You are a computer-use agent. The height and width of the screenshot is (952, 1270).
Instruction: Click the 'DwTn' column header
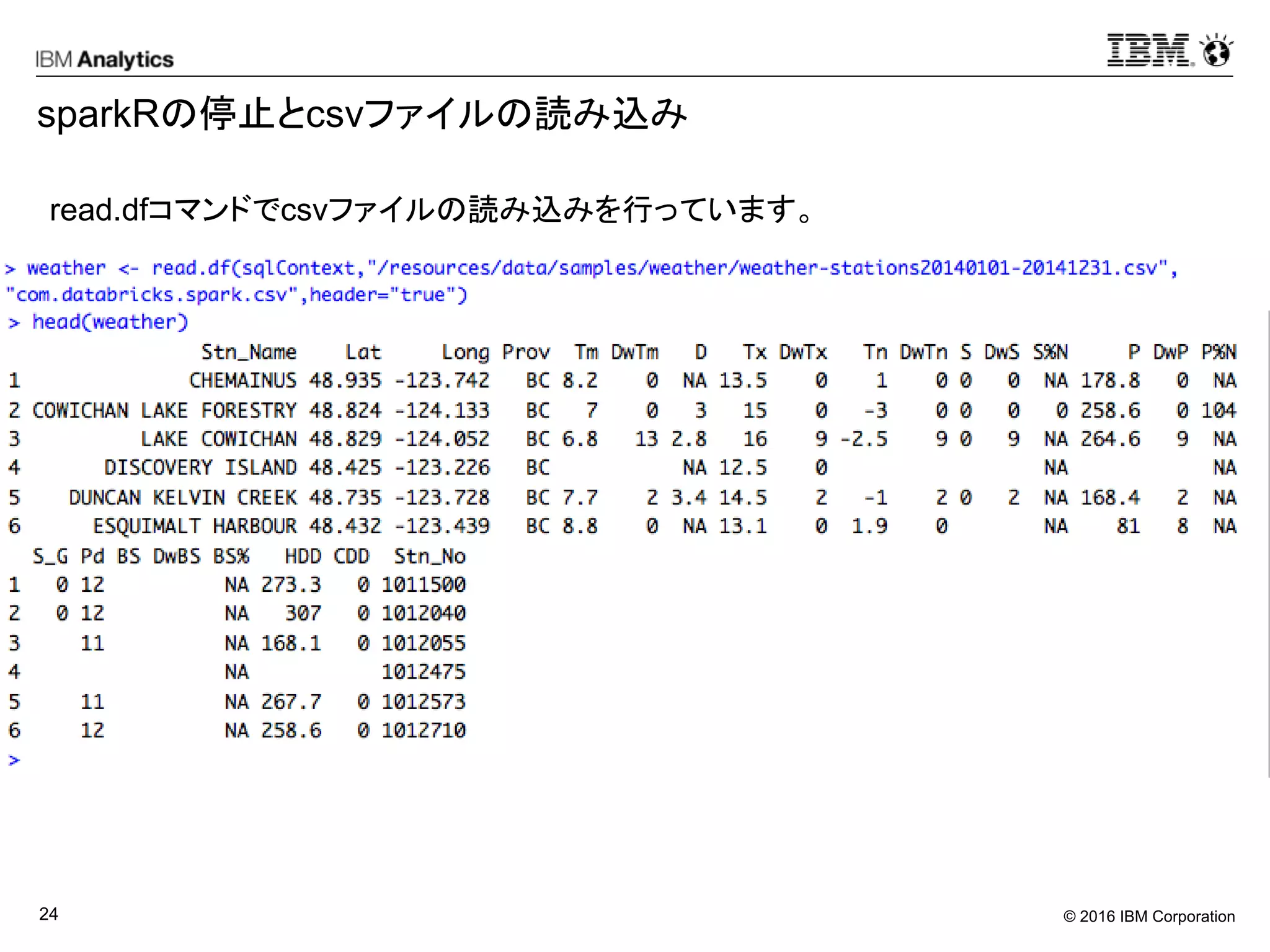pyautogui.click(x=923, y=352)
